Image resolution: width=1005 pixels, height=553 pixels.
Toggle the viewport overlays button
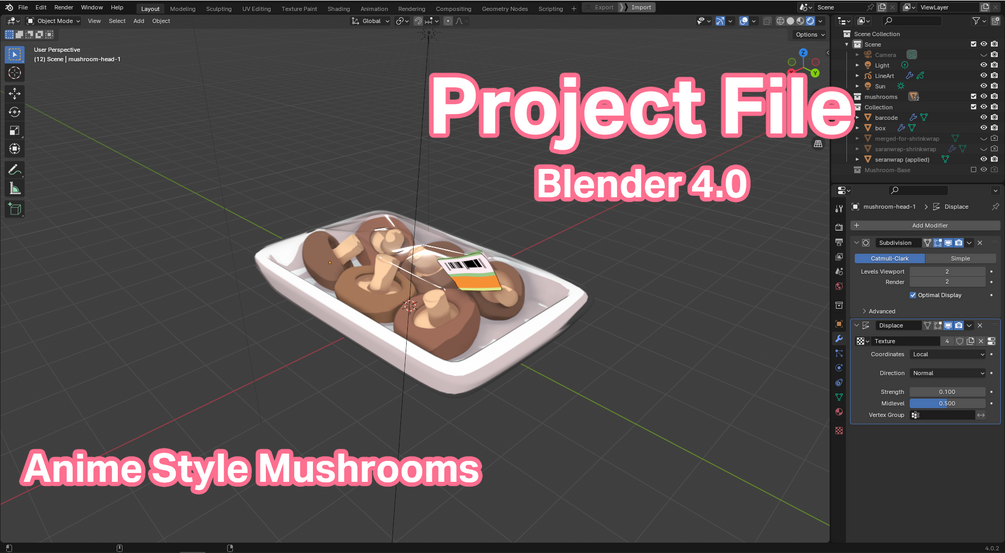(743, 21)
